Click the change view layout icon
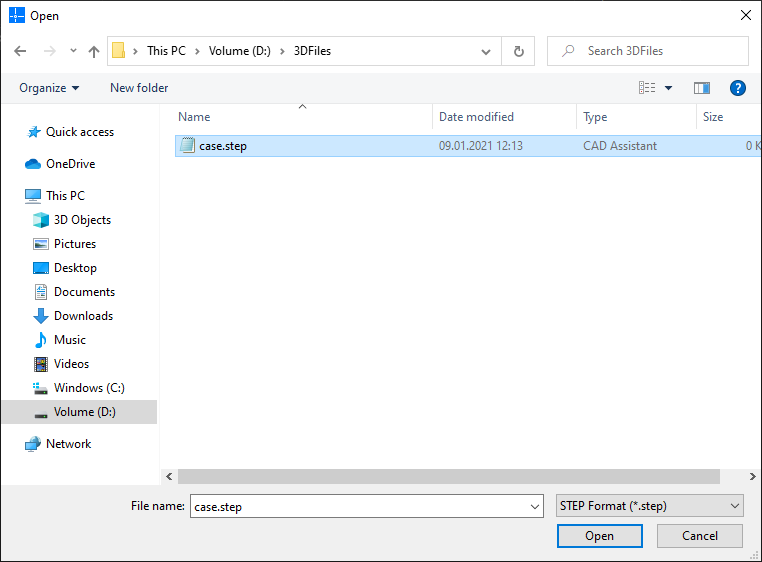Screen dimensions: 762x562 647,88
